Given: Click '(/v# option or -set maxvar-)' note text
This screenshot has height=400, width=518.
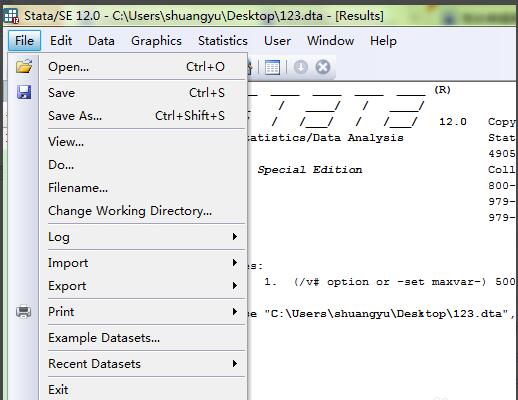Looking at the screenshot, I should tap(390, 282).
